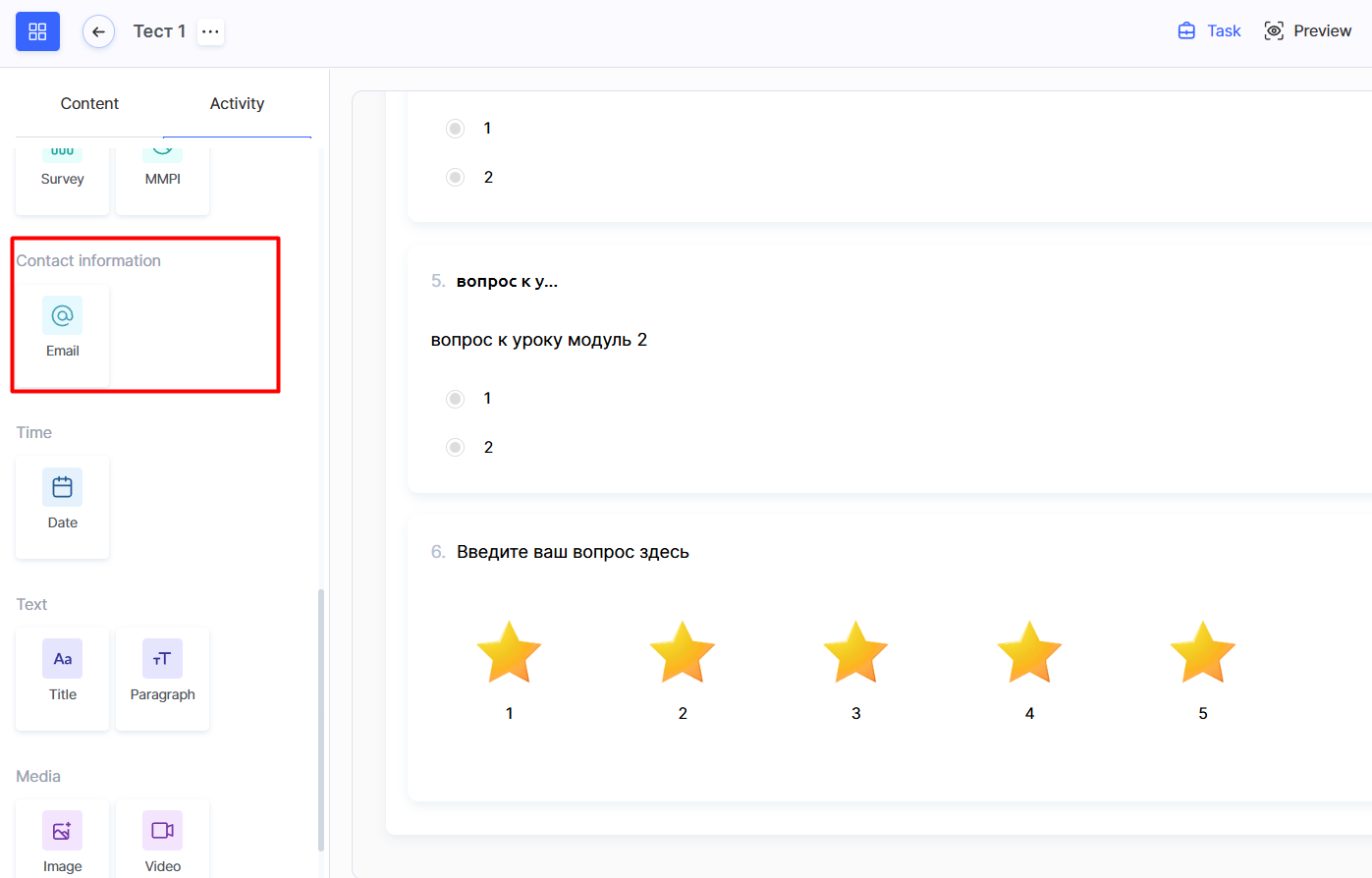Image resolution: width=1372 pixels, height=878 pixels.
Task: Open the three-dot menu beside Тест 1
Action: point(210,31)
